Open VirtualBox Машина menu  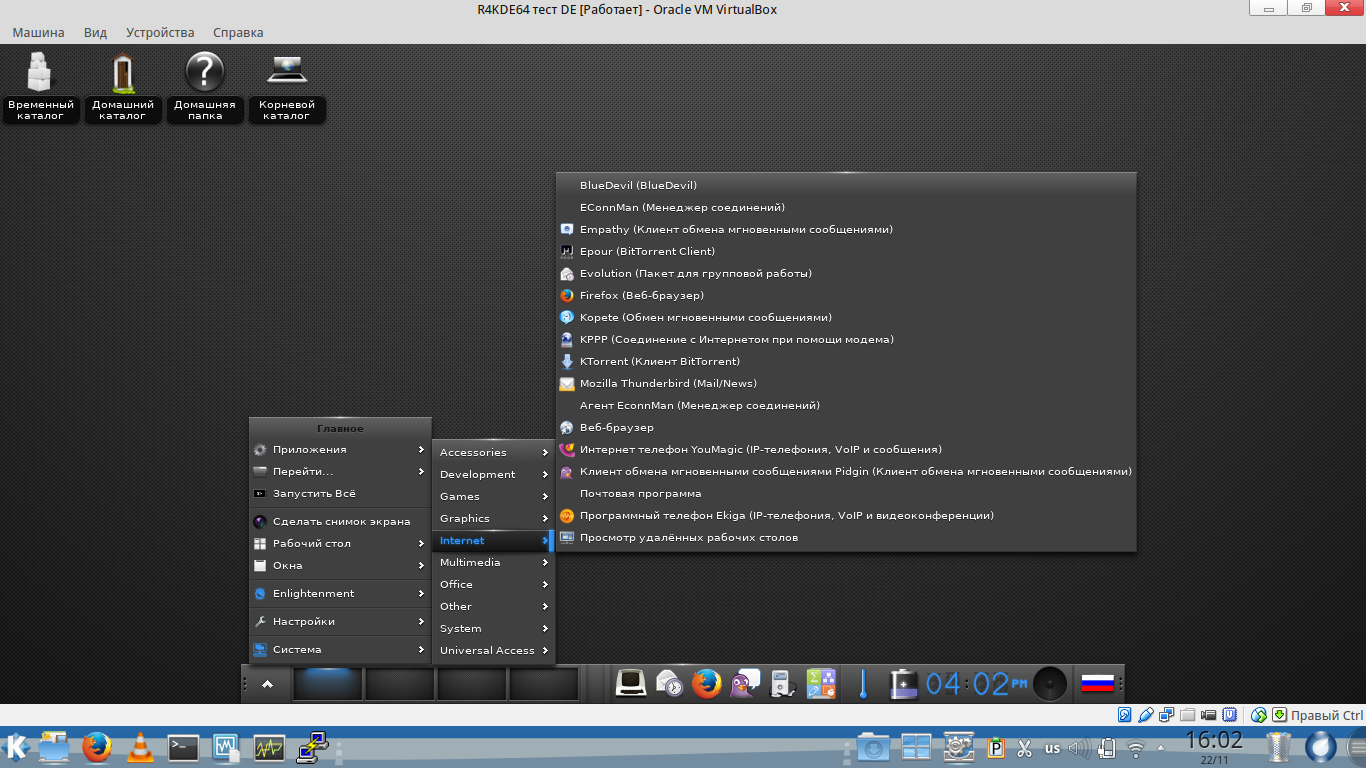[38, 32]
